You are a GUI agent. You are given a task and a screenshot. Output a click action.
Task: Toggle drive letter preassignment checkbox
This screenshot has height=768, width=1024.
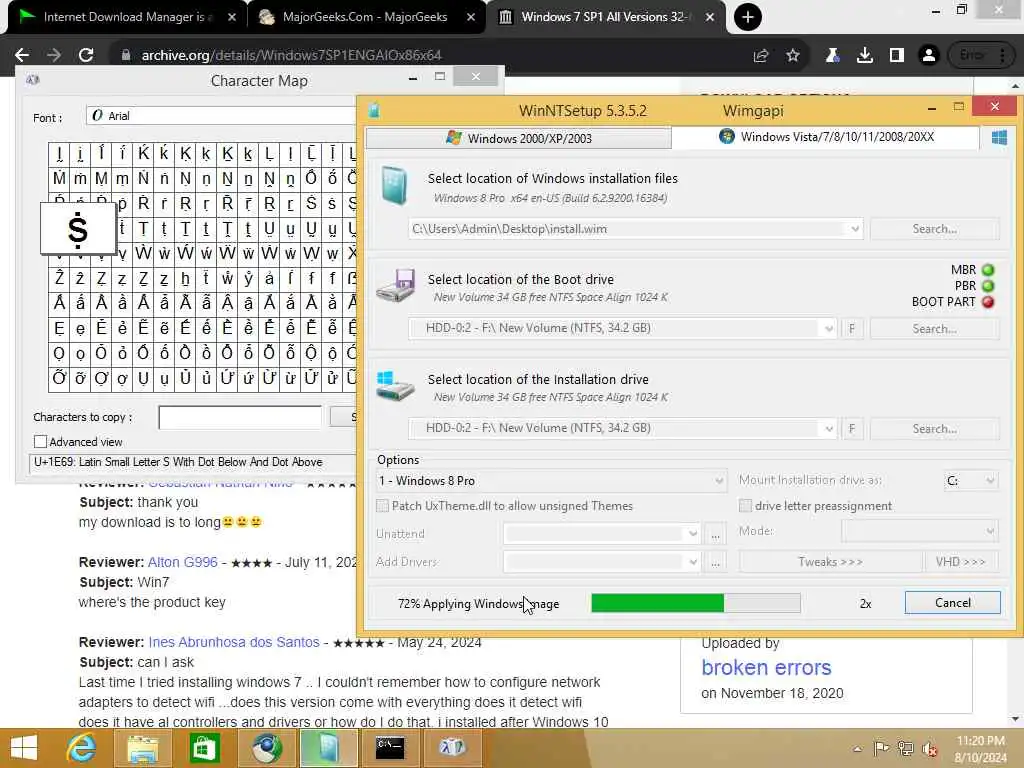pyautogui.click(x=745, y=506)
